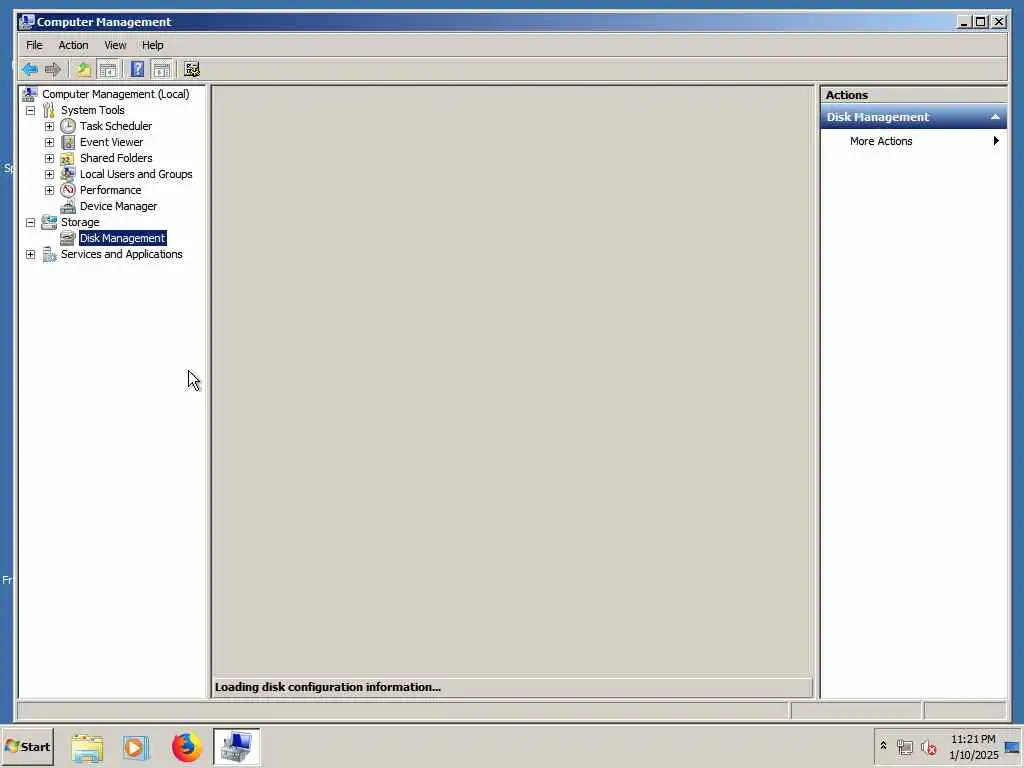Image resolution: width=1024 pixels, height=768 pixels.
Task: Toggle Show/Hide Console Tree toolbar icon
Action: pos(108,69)
